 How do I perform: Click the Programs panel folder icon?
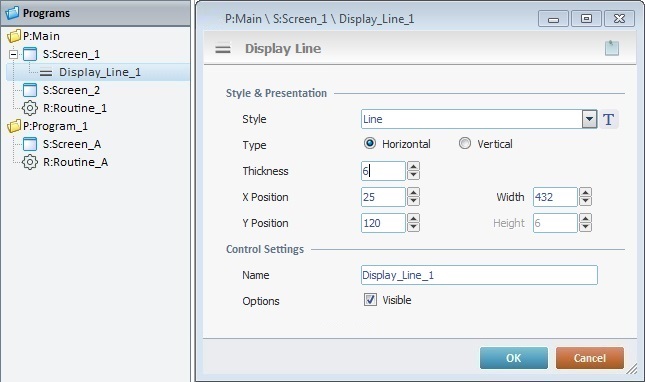(12, 13)
